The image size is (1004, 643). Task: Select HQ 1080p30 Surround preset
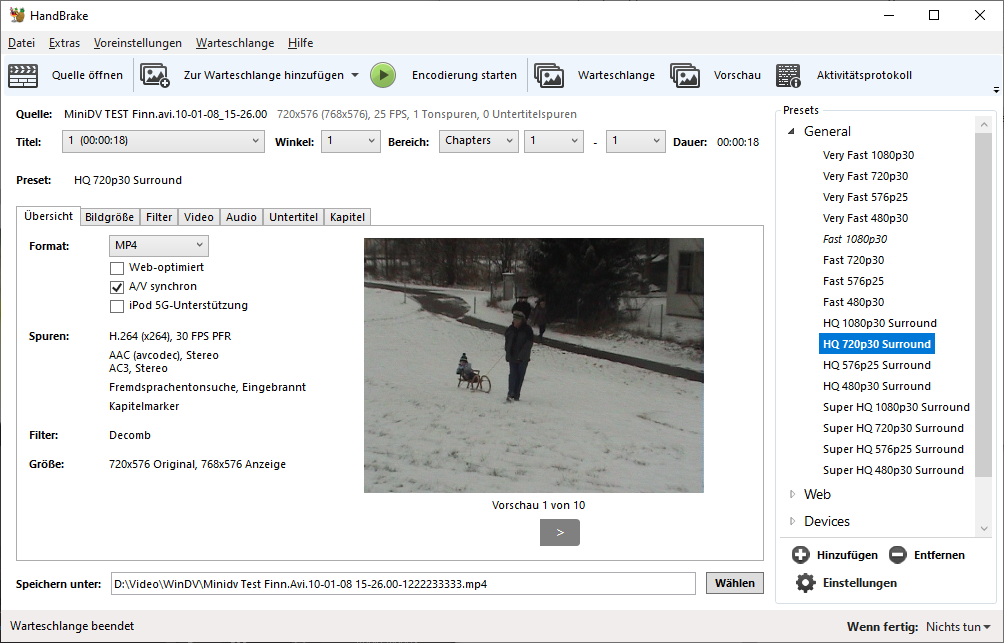pos(879,323)
